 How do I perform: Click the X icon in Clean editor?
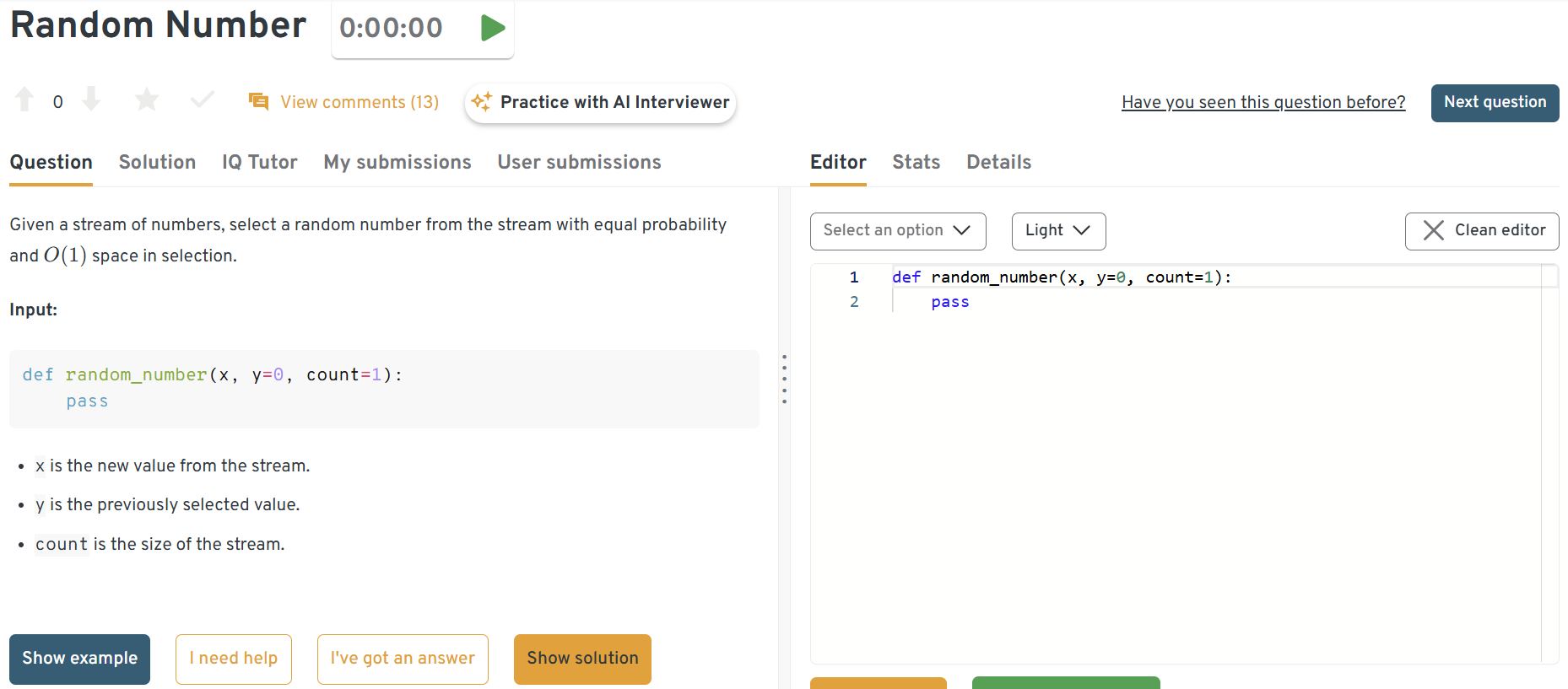[x=1433, y=231]
